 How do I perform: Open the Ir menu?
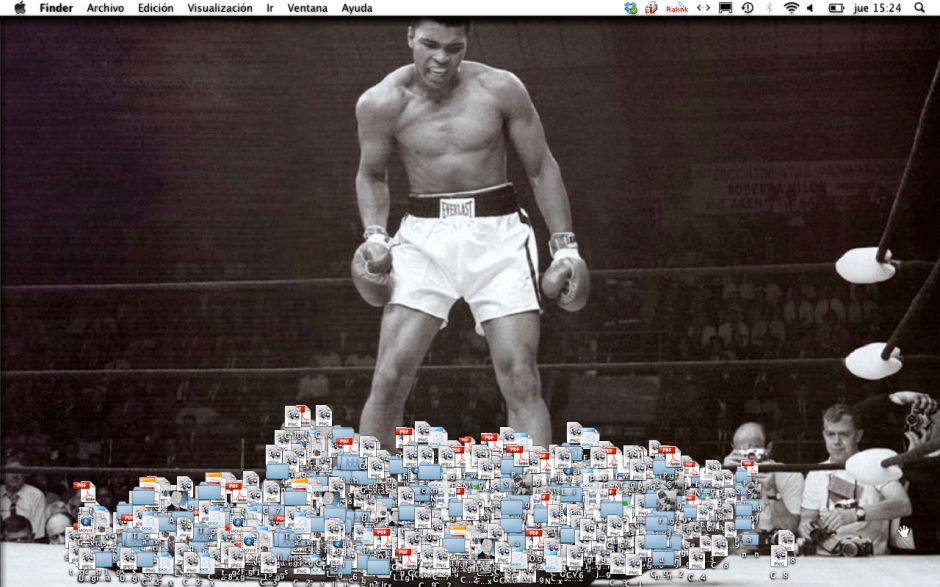[x=270, y=8]
